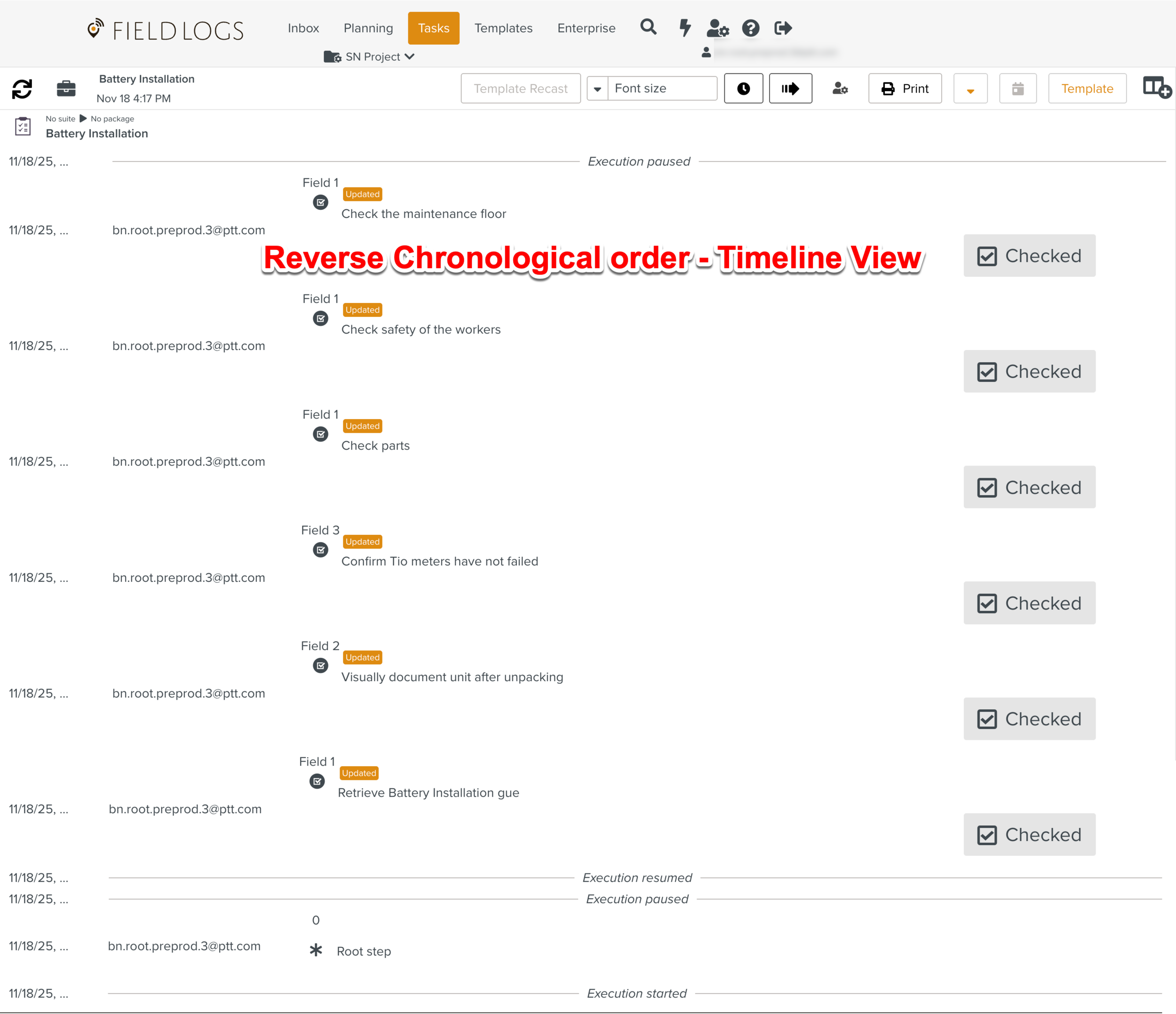1176x1014 pixels.
Task: Toggle Checked for Retrieve Battery Installation gue
Action: pos(1029,835)
